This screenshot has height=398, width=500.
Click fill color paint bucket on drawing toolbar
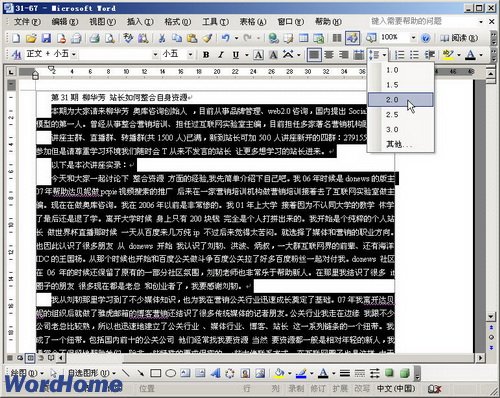pyautogui.click(x=279, y=373)
